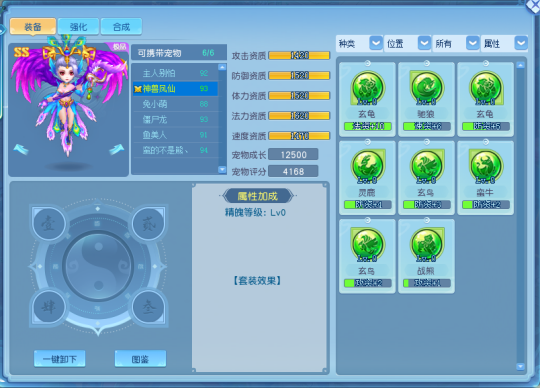Click the 一键卸下 button

tap(60, 359)
